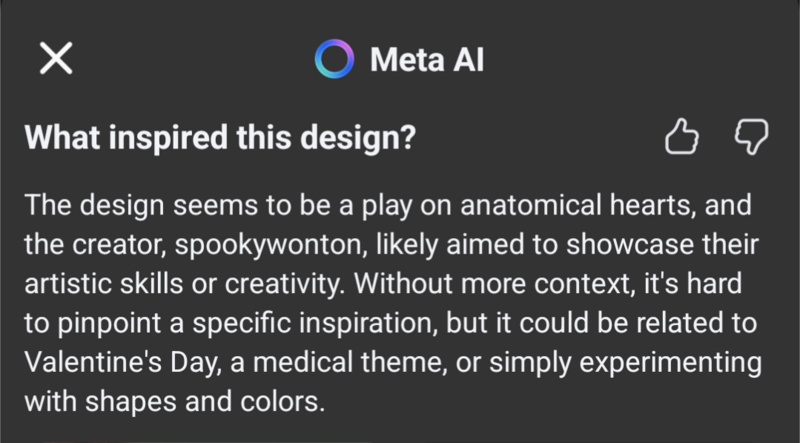The width and height of the screenshot is (800, 443).
Task: Click the creator name spookywonton
Action: click(268, 244)
